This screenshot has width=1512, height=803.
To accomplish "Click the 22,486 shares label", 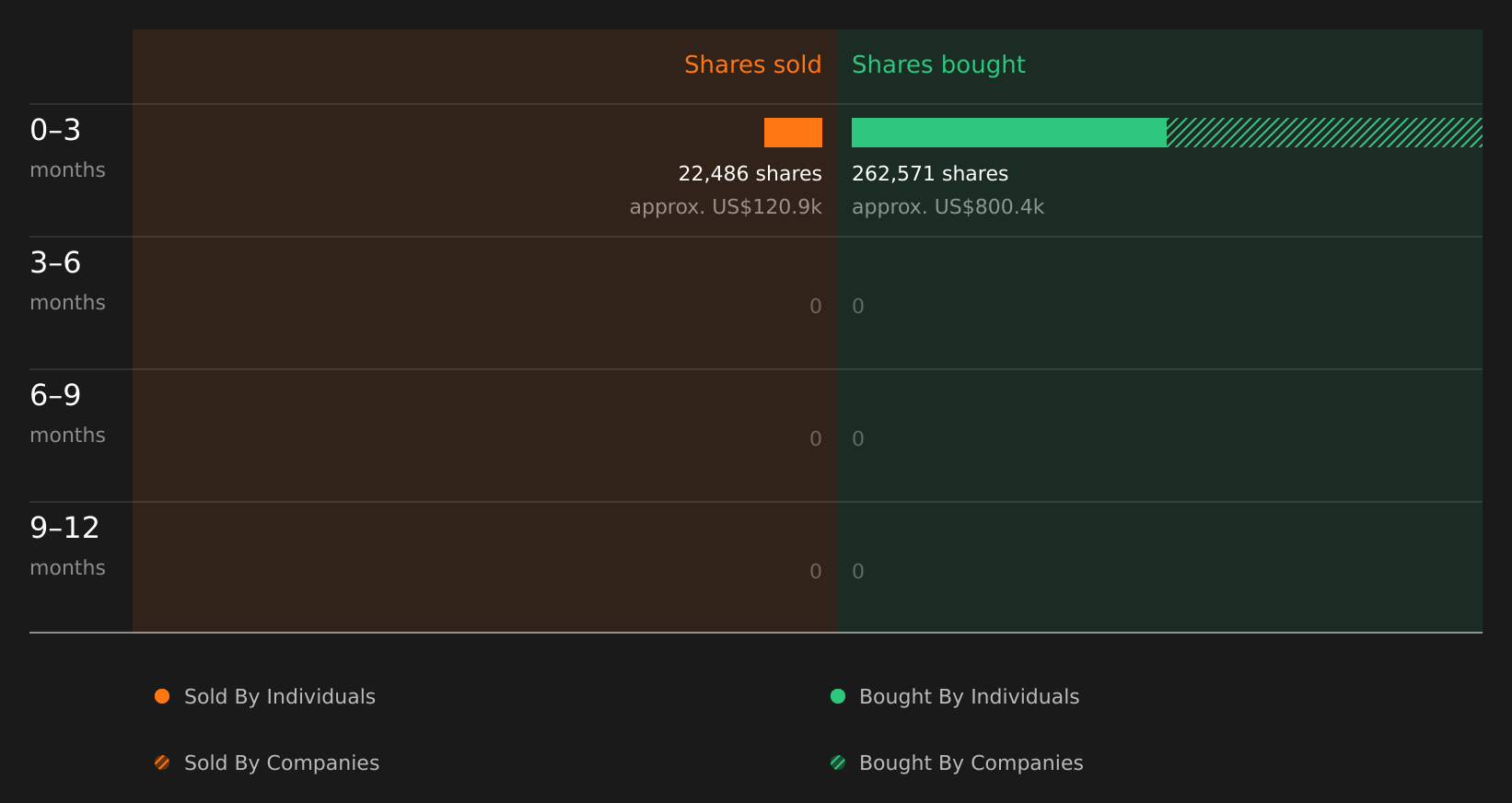I will click(750, 173).
